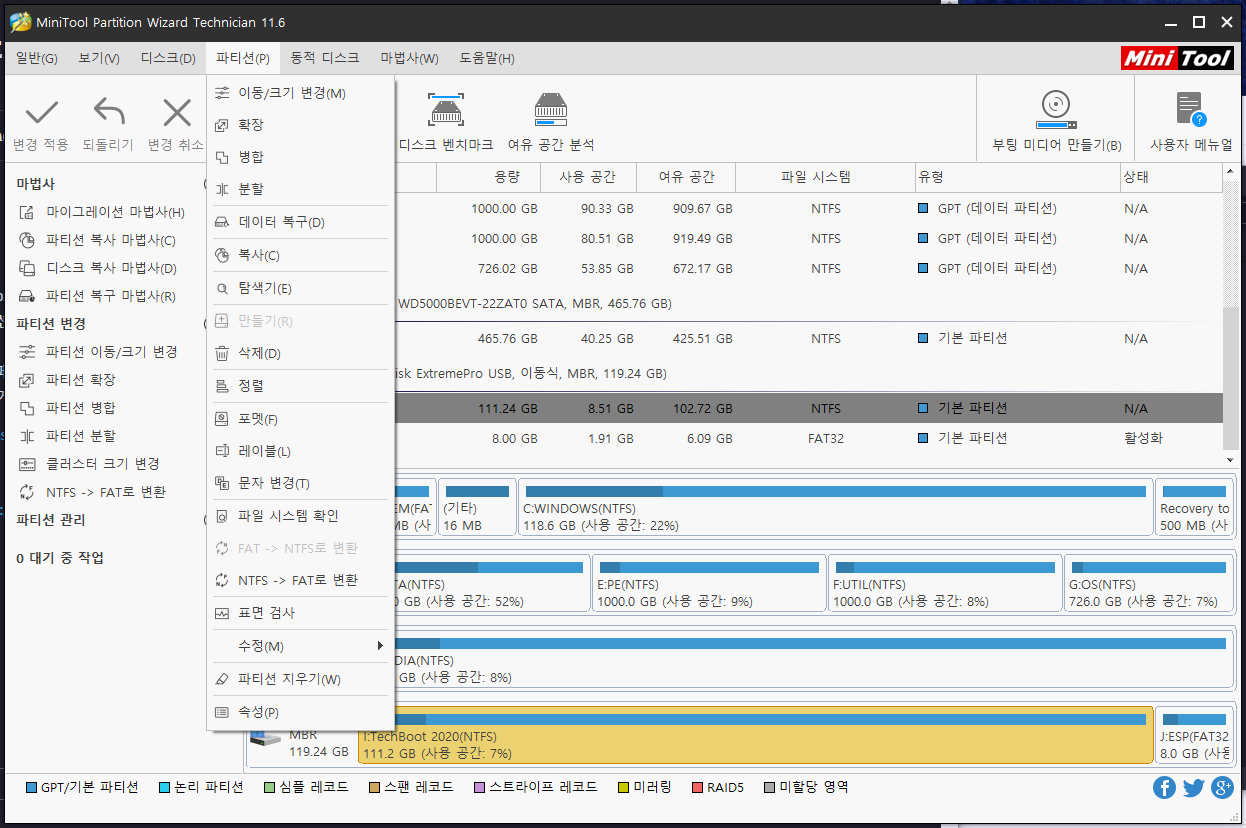Choose Check File System (파일 시스템 확인)
This screenshot has width=1246, height=828.
[301, 516]
